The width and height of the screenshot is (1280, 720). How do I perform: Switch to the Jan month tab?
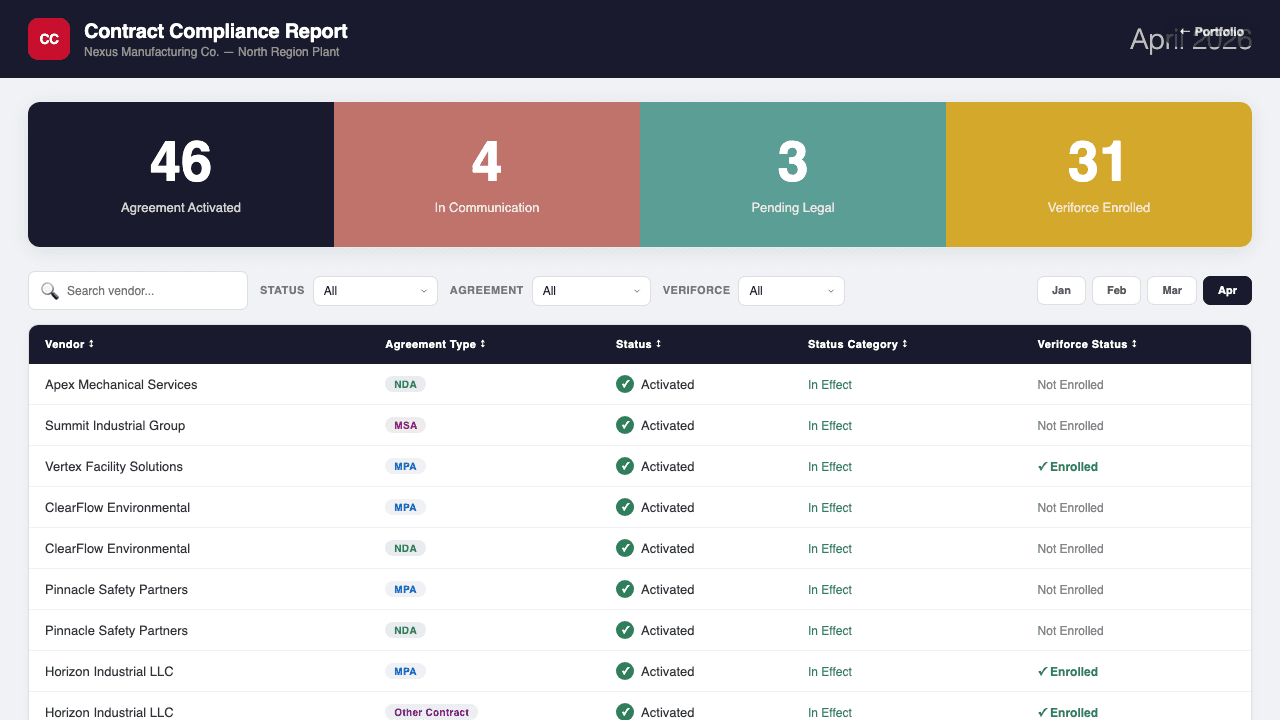1061,290
